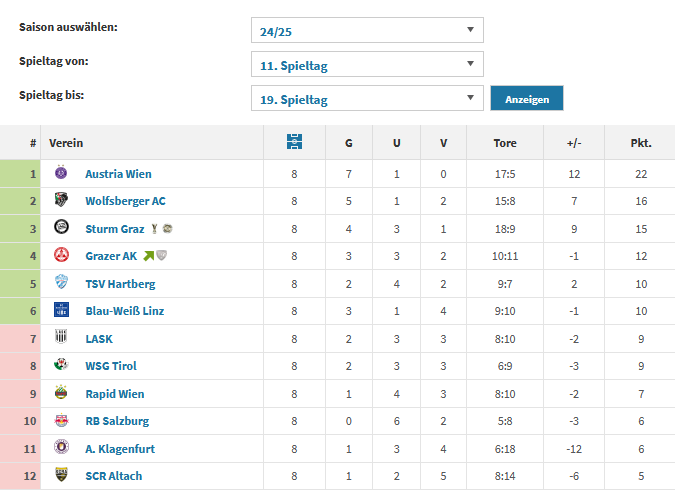Open the WSG Tirol team link

[x=111, y=366]
